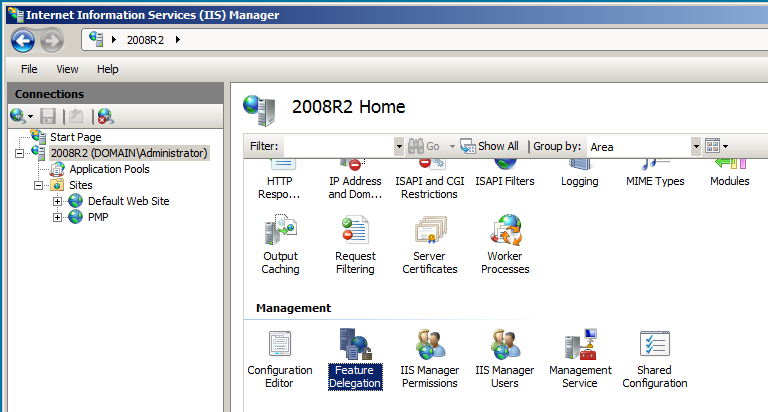Open IP Address and Domain Restrictions
The image size is (768, 412).
pyautogui.click(x=355, y=180)
